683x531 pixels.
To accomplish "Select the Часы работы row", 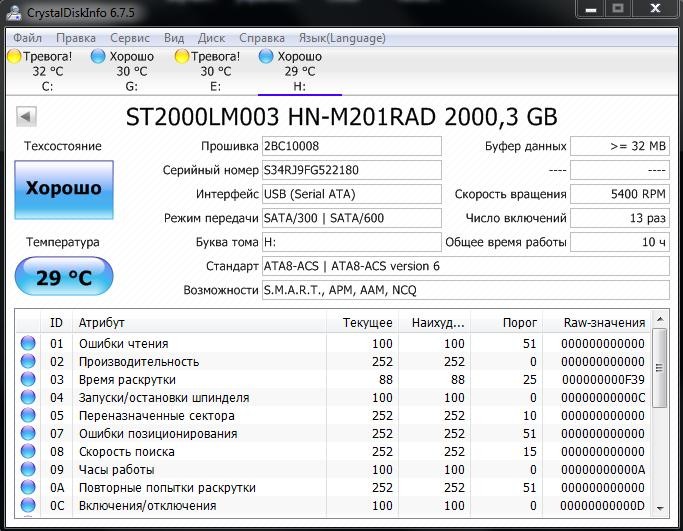I will (333, 470).
